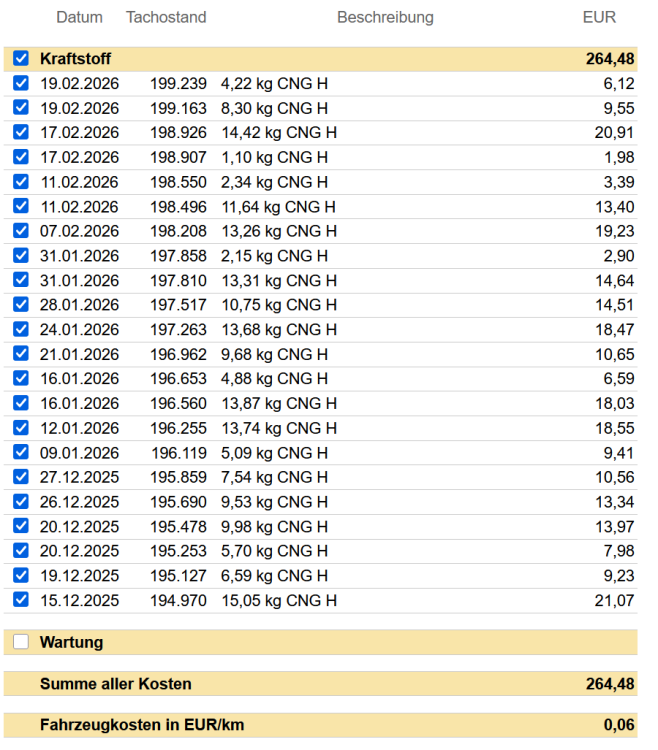658x750 pixels.
Task: Select the Summe aller Kosten row
Action: (x=320, y=684)
